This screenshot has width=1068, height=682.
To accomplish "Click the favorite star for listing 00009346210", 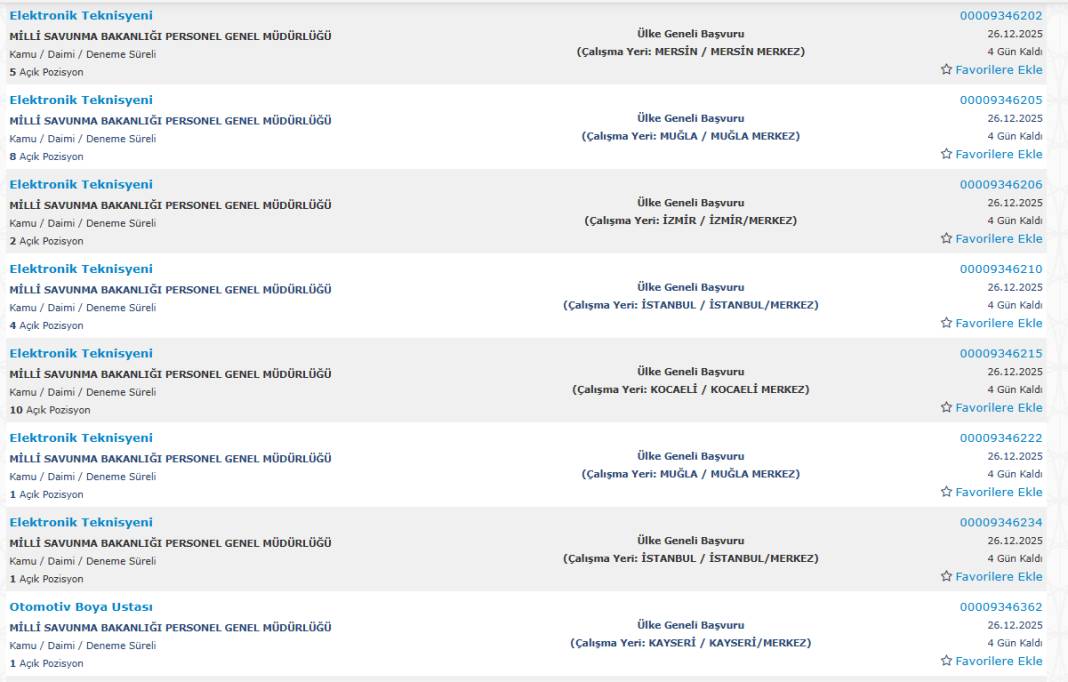I will [946, 323].
